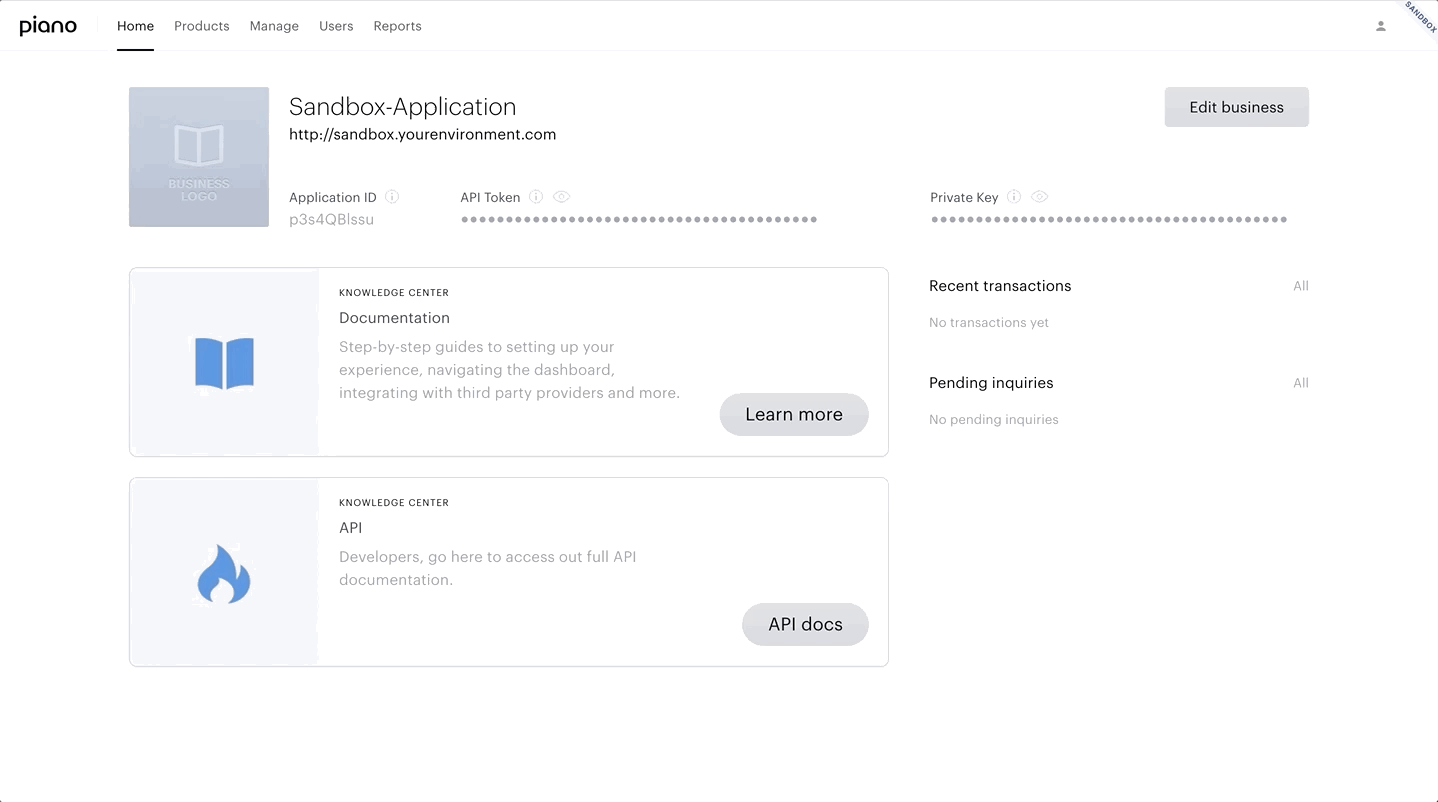1438x802 pixels.
Task: Click the Pending inquiries heading
Action: [x=991, y=383]
